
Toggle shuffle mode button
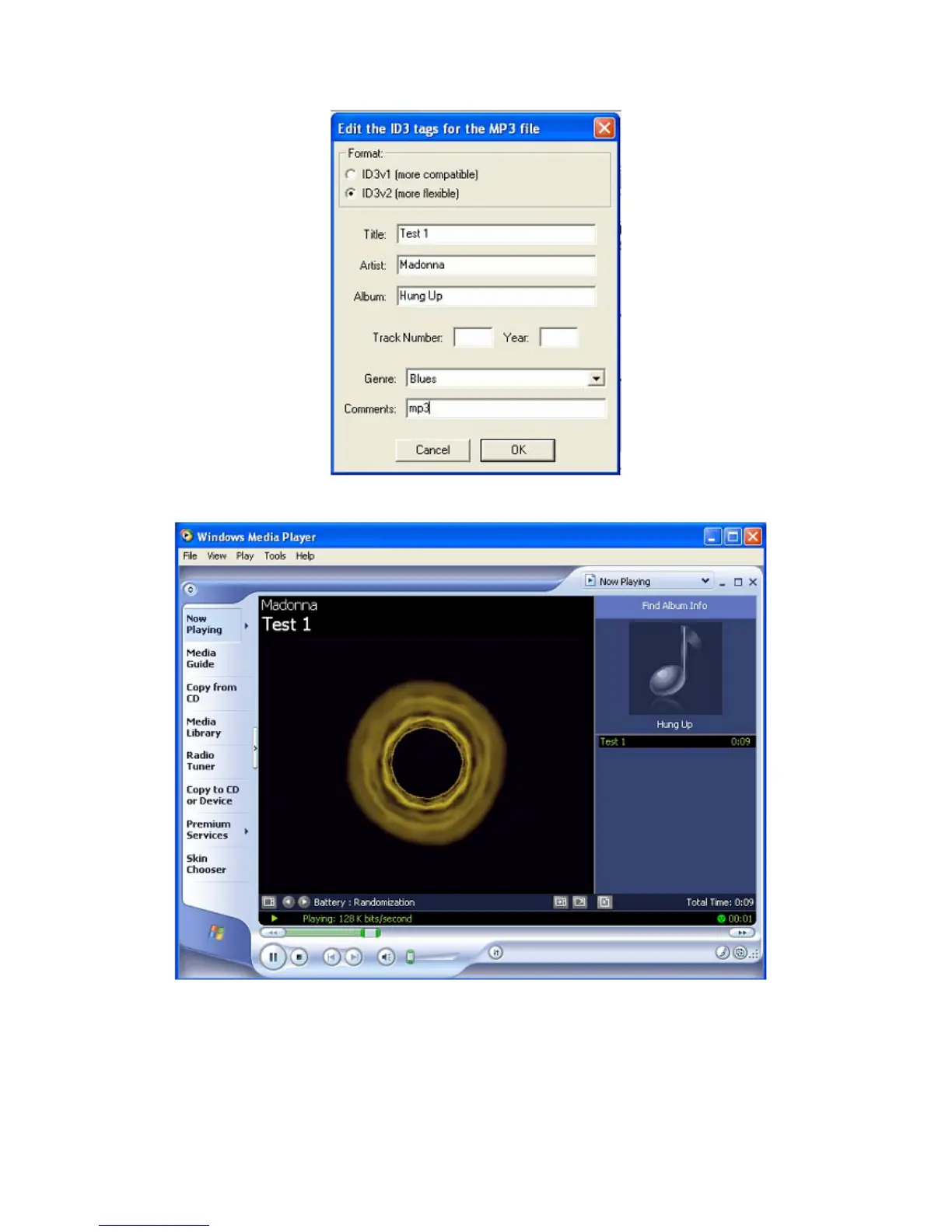click(x=495, y=952)
